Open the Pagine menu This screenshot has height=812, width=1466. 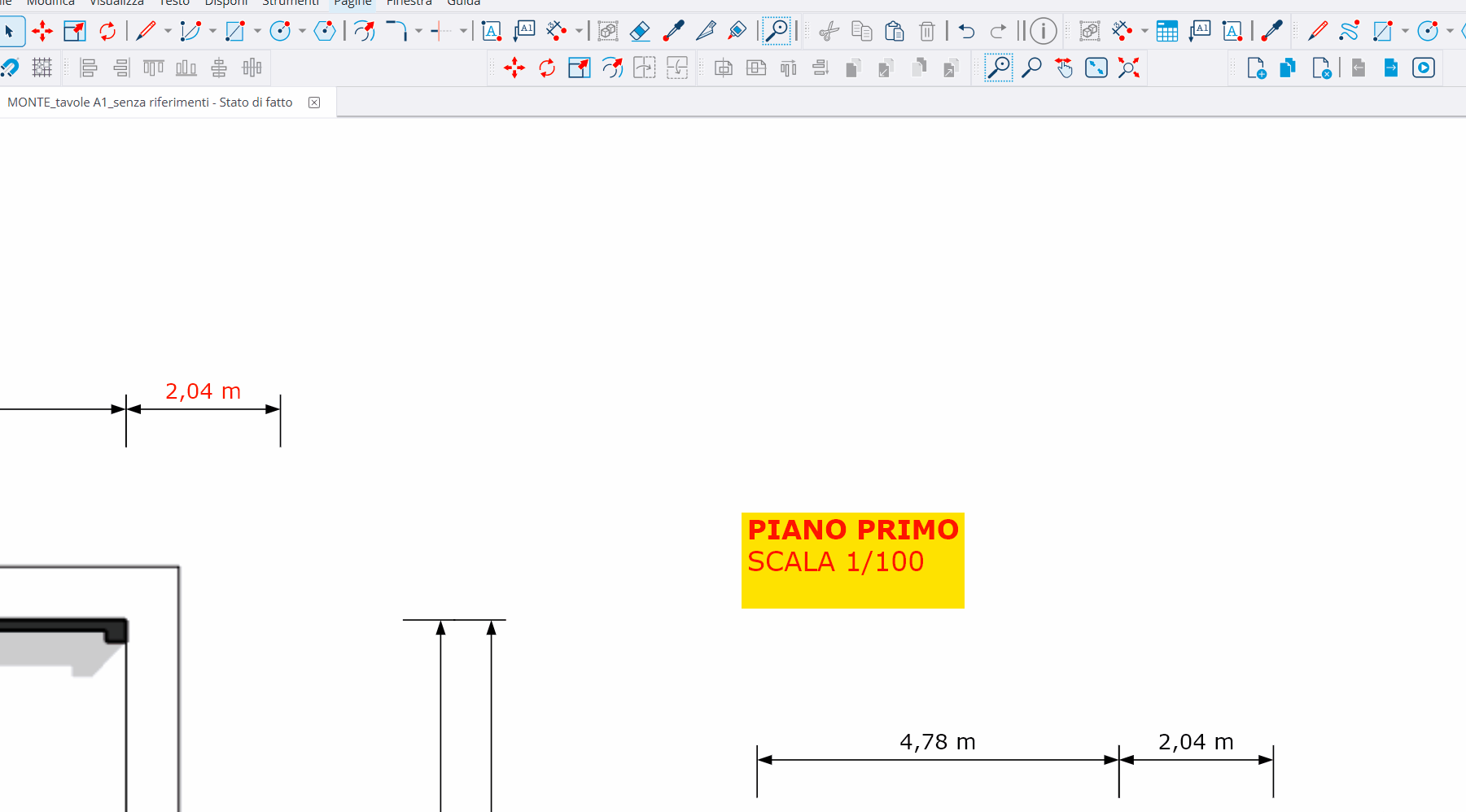[352, 3]
